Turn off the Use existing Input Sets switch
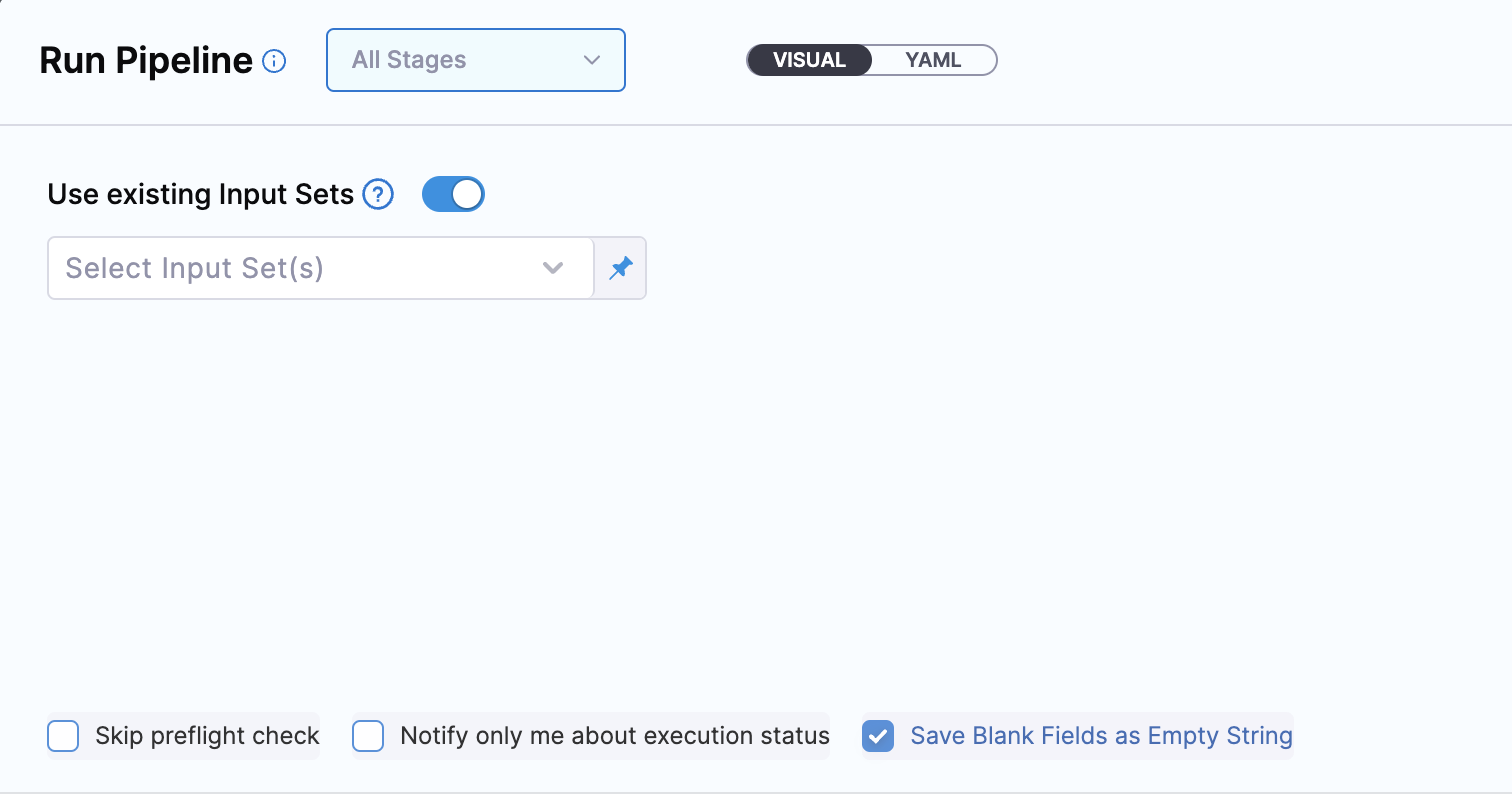 [453, 194]
